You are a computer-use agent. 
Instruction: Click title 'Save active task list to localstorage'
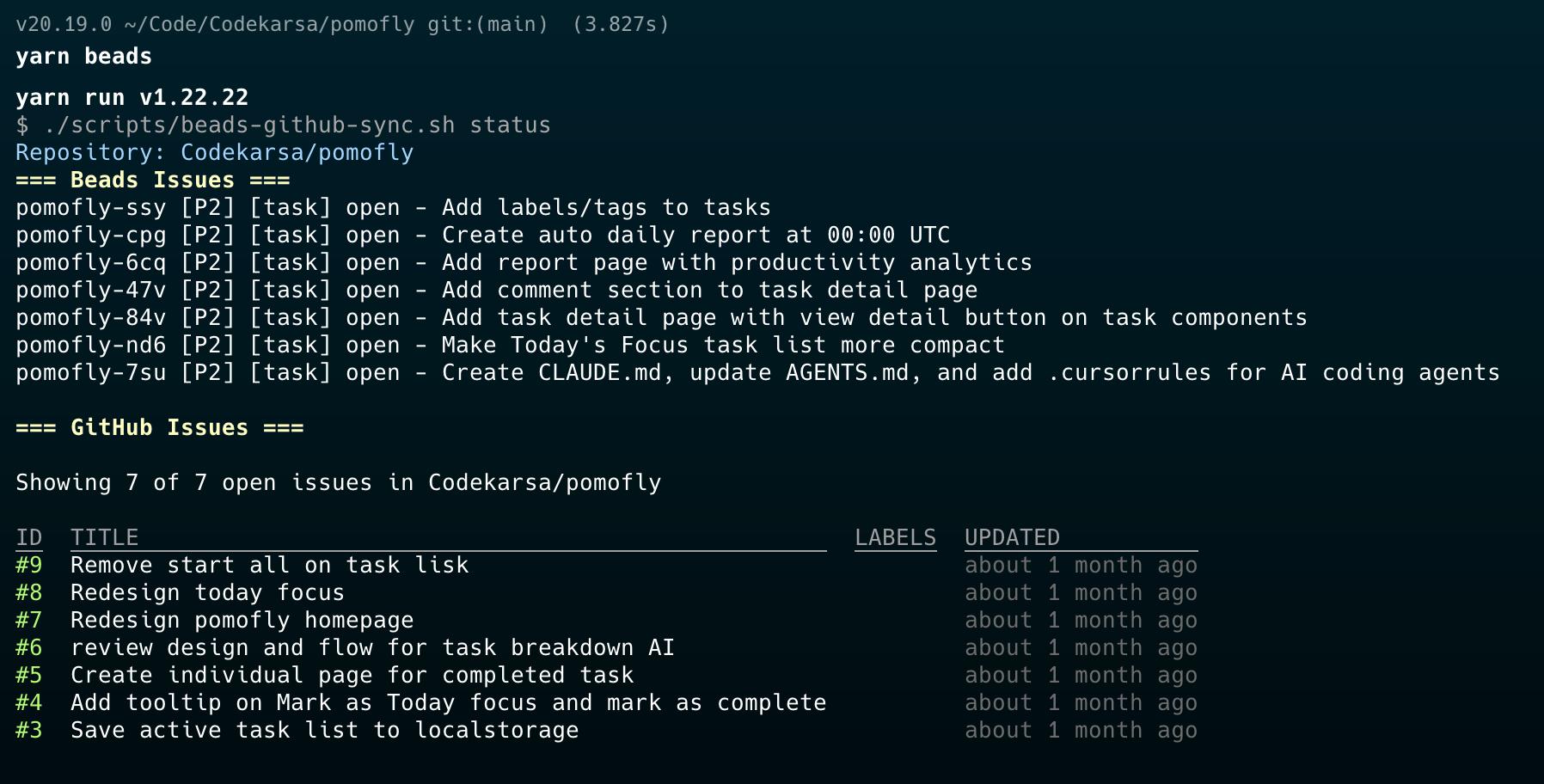point(325,731)
